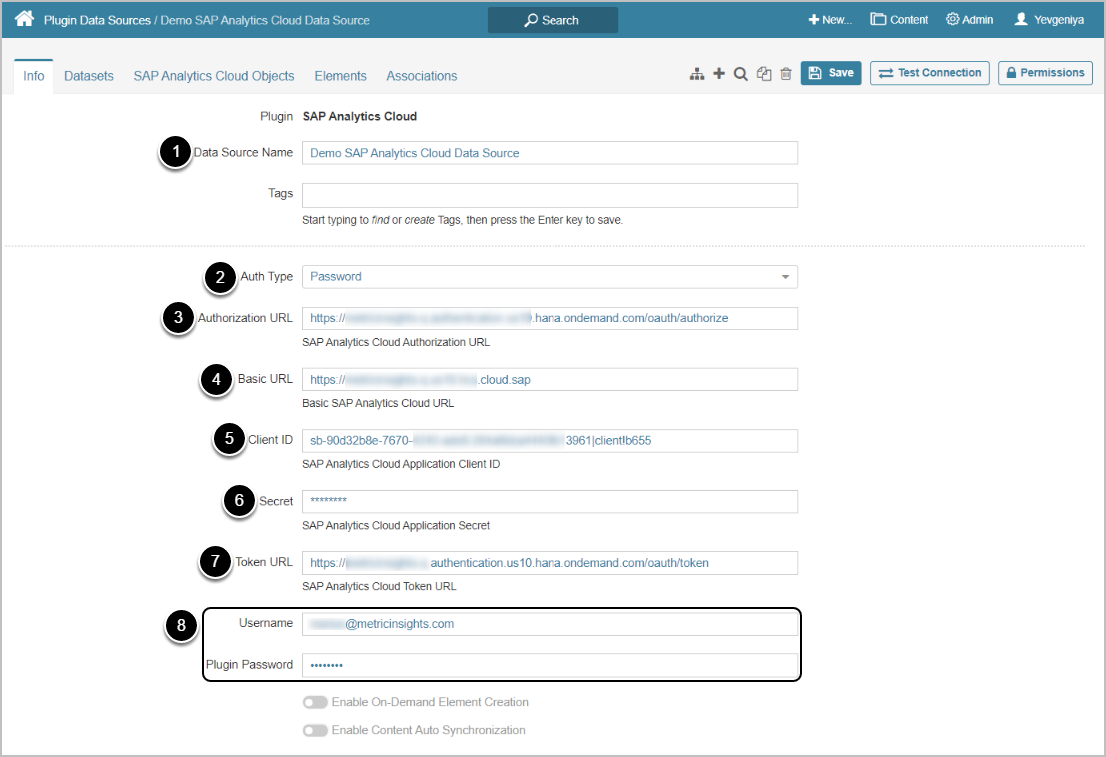
Task: Click the Secret field
Action: coord(549,502)
